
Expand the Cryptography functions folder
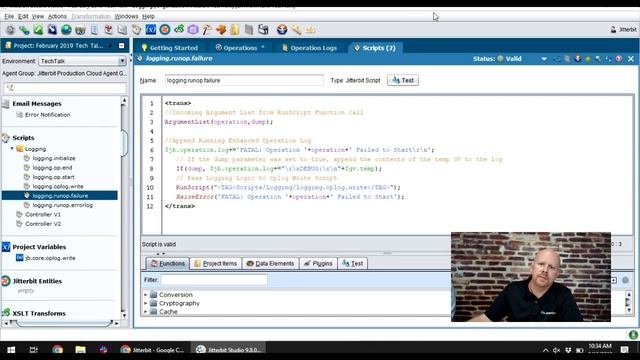[x=145, y=303]
